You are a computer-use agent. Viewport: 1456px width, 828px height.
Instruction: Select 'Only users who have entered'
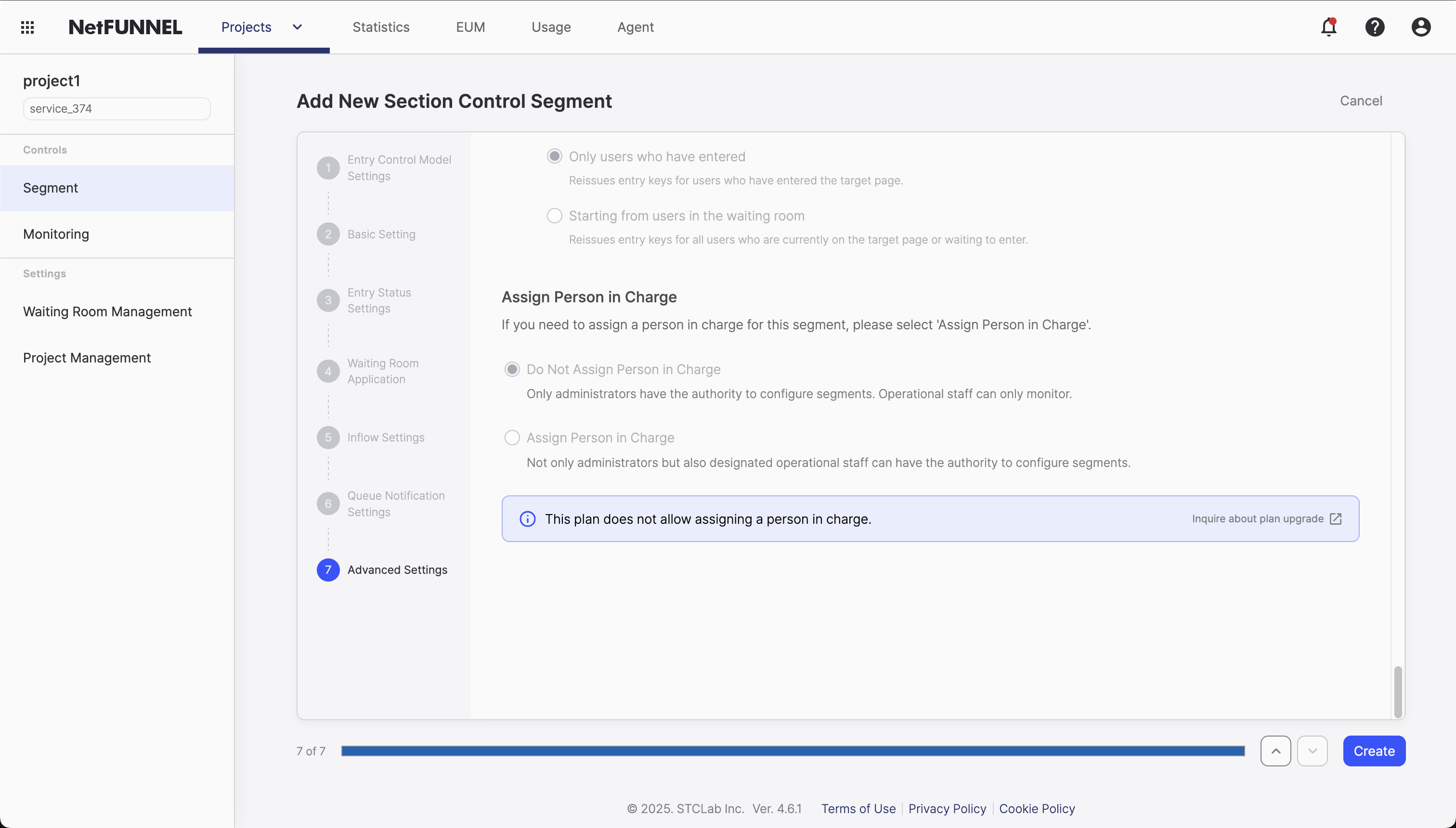pyautogui.click(x=555, y=155)
